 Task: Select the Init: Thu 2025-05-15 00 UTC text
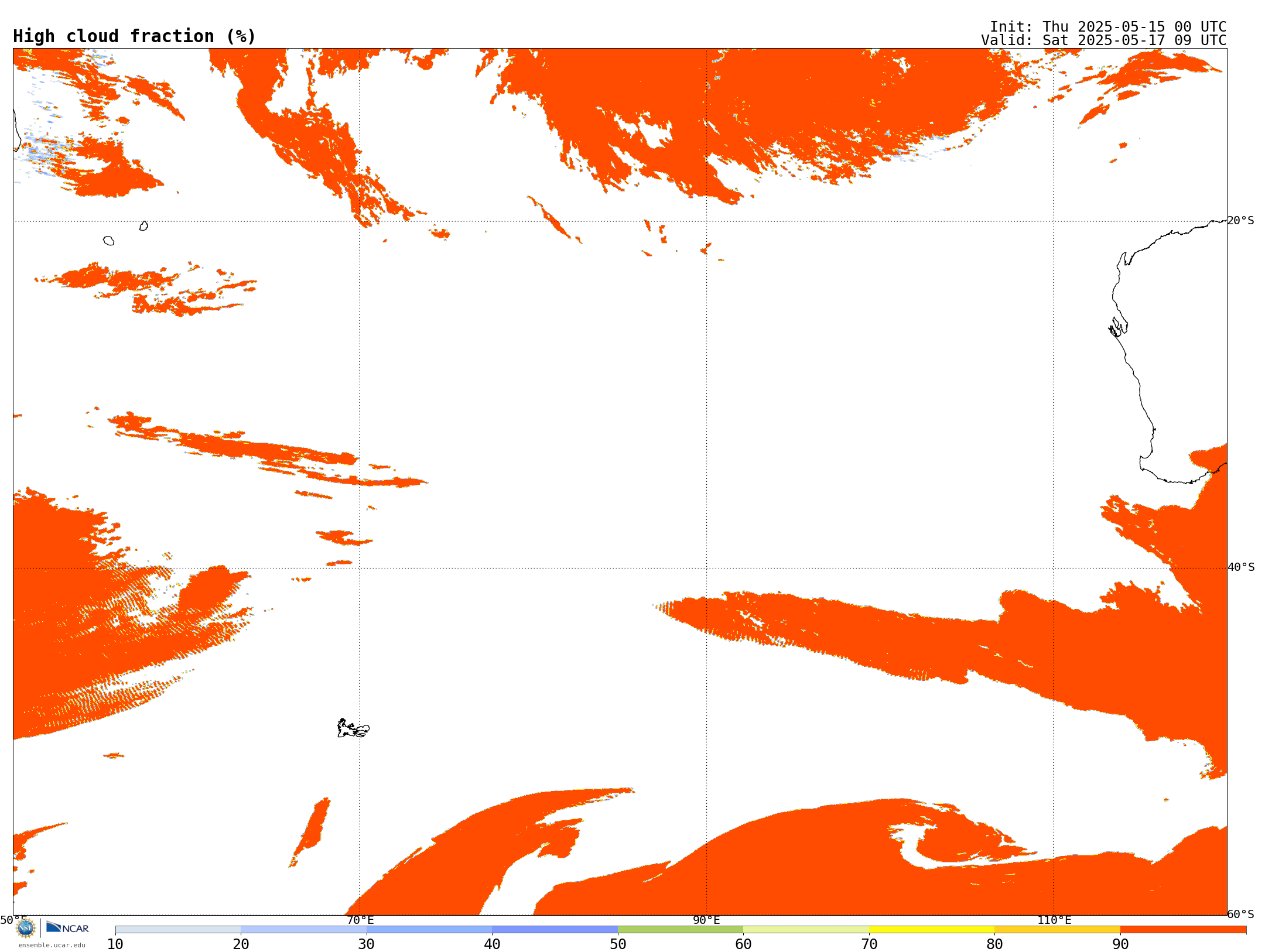click(x=1108, y=27)
